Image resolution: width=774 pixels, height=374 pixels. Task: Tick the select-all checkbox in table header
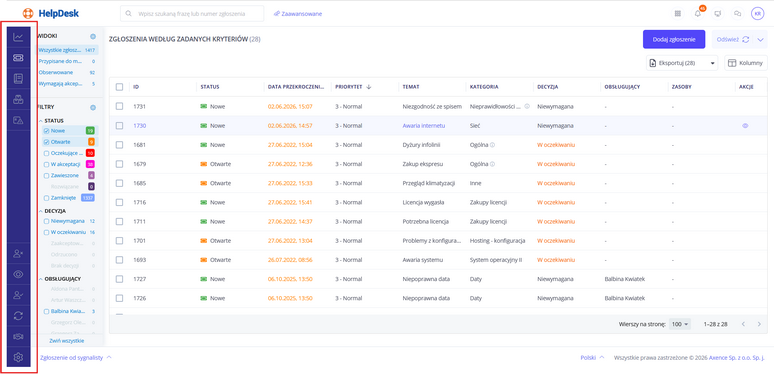click(x=119, y=87)
